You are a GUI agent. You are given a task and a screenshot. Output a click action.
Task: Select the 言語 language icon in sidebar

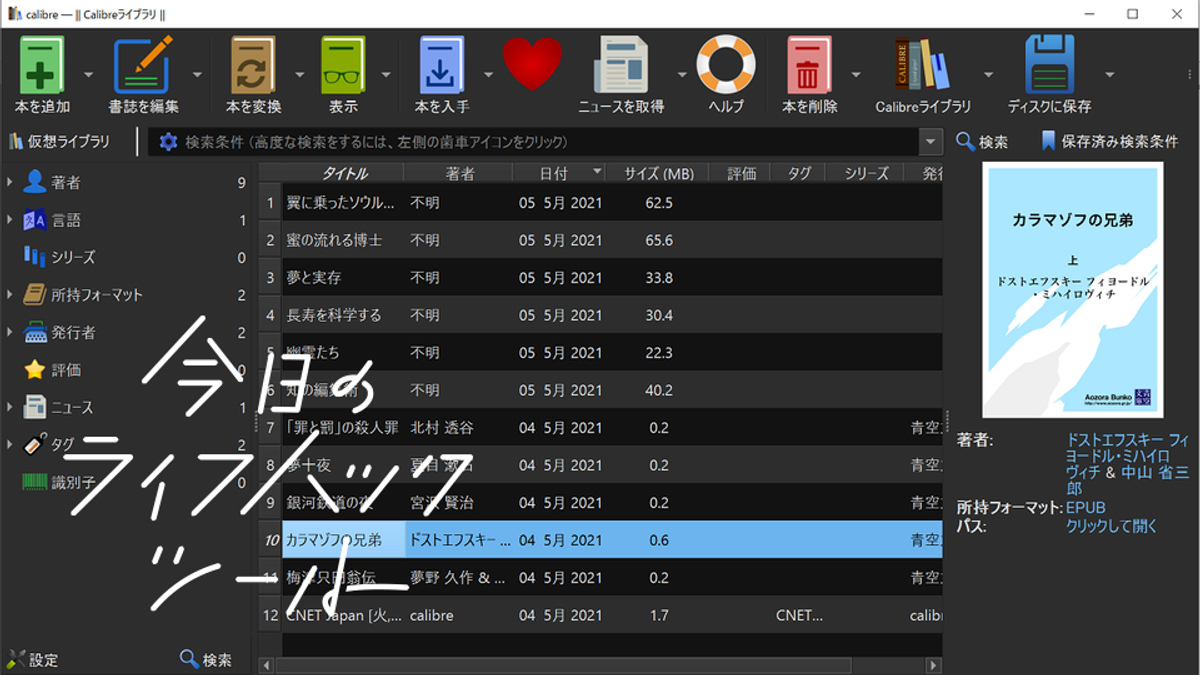(x=35, y=220)
